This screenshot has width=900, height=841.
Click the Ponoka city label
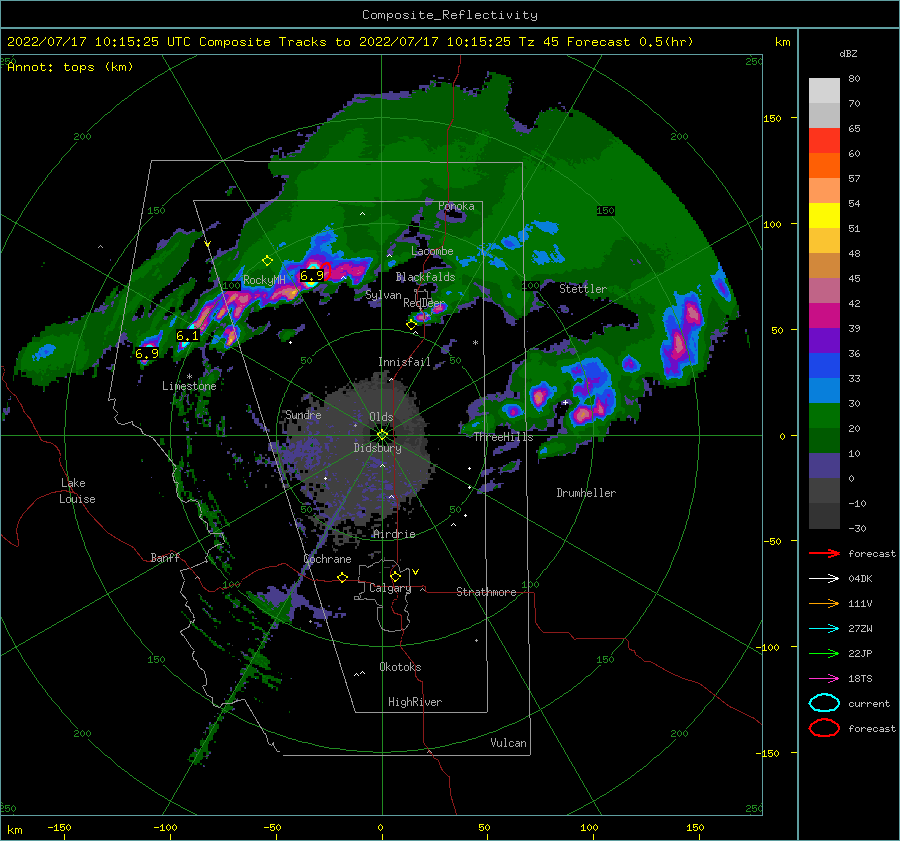click(456, 207)
